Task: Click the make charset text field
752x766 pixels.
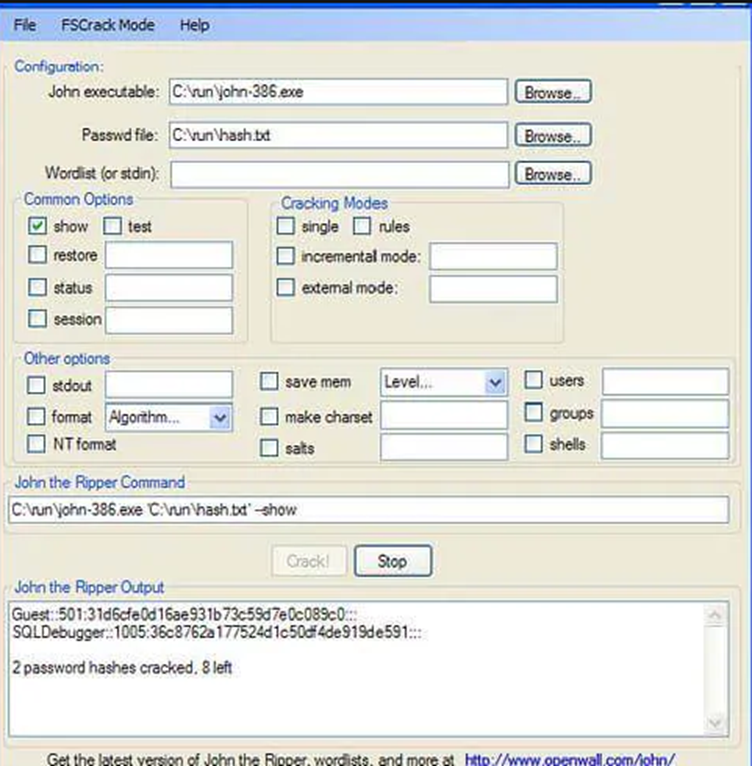Action: pos(444,415)
